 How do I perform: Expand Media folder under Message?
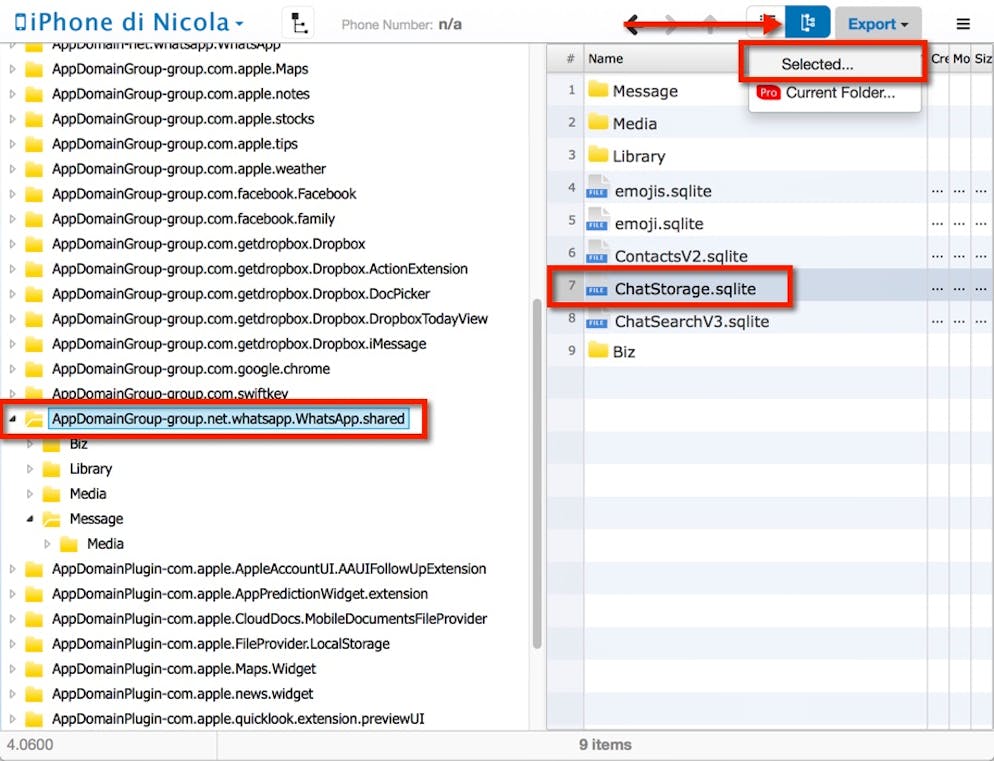[48, 543]
